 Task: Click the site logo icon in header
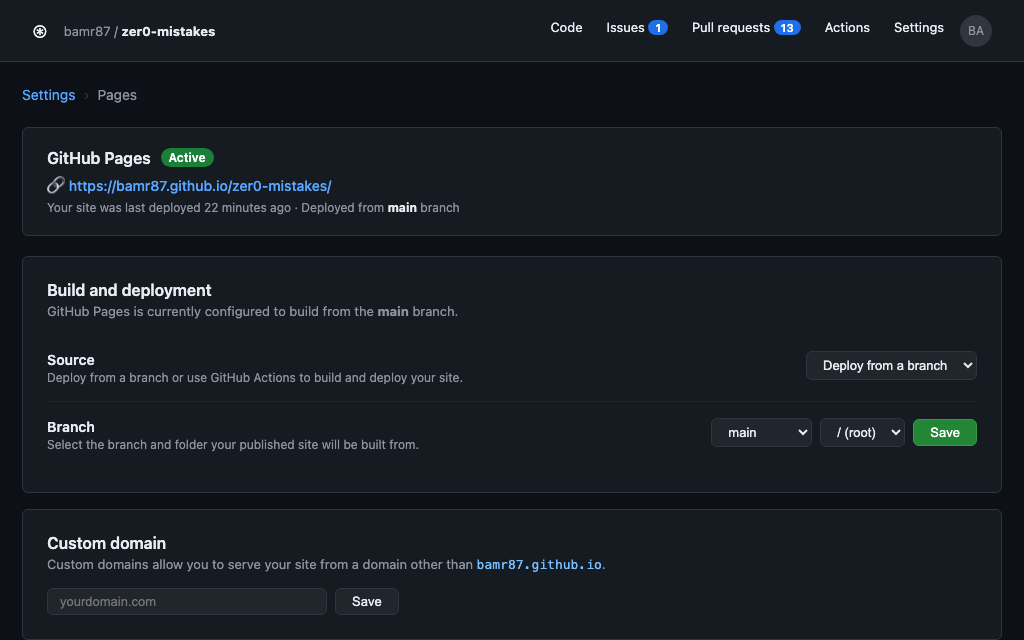point(40,31)
